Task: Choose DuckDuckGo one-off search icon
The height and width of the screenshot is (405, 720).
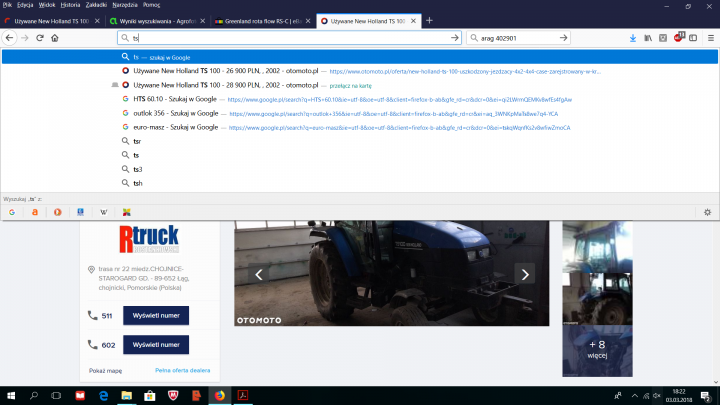Action: [x=57, y=212]
